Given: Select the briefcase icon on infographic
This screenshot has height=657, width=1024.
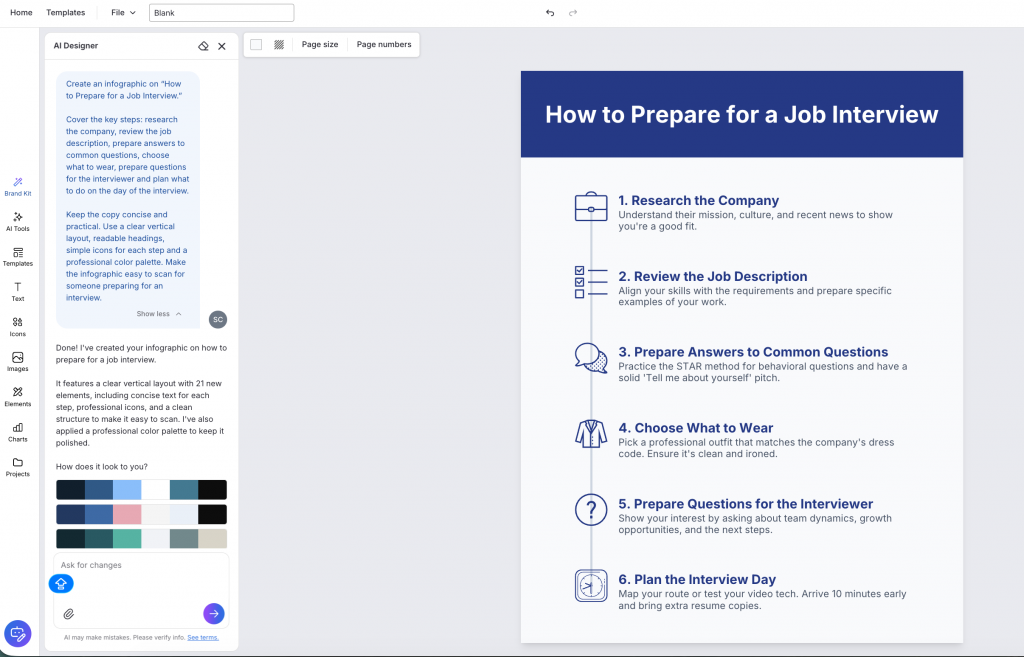Looking at the screenshot, I should click(591, 206).
